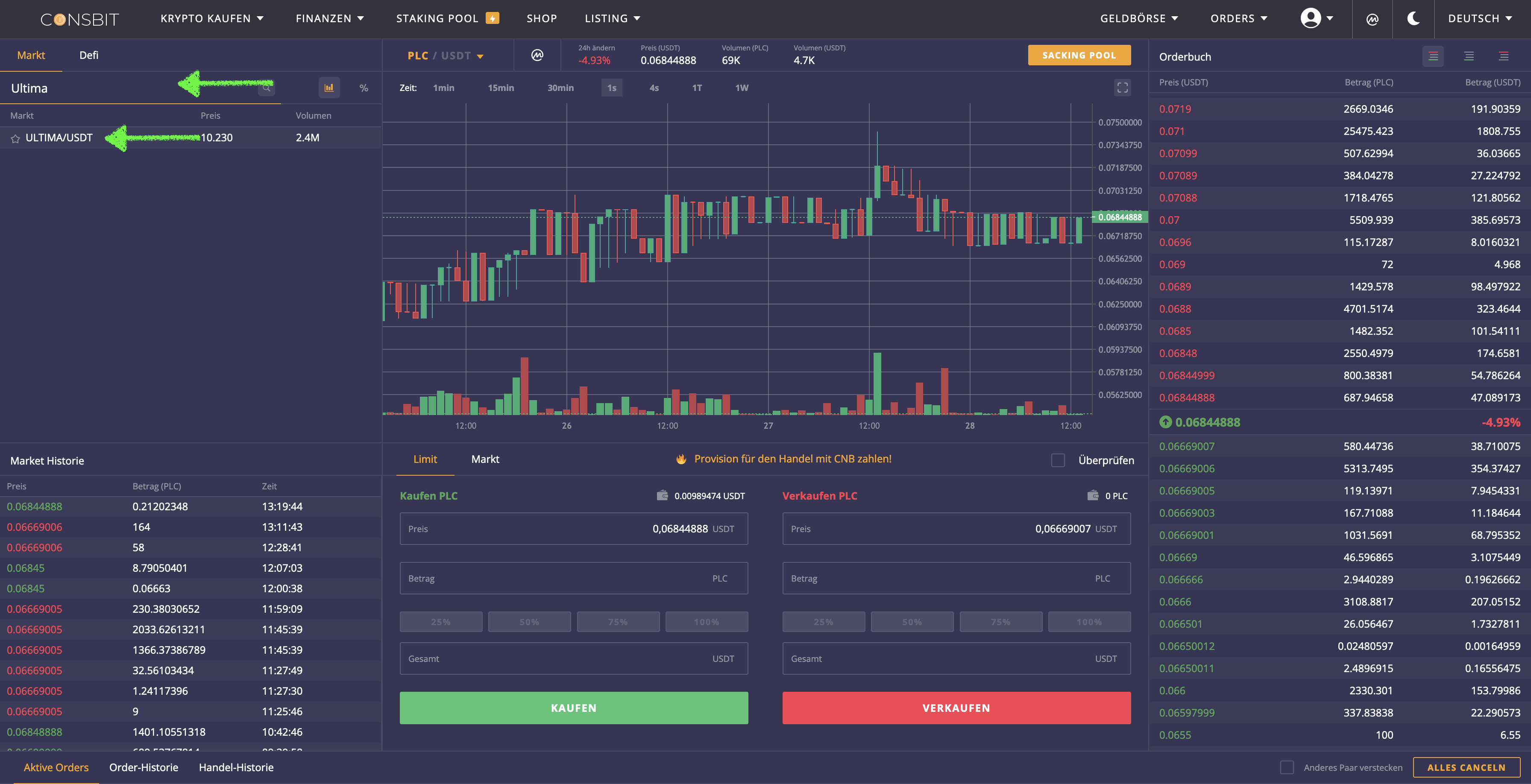Click the sell Gesamt USDT input field
The height and width of the screenshot is (784, 1531).
pyautogui.click(x=956, y=659)
